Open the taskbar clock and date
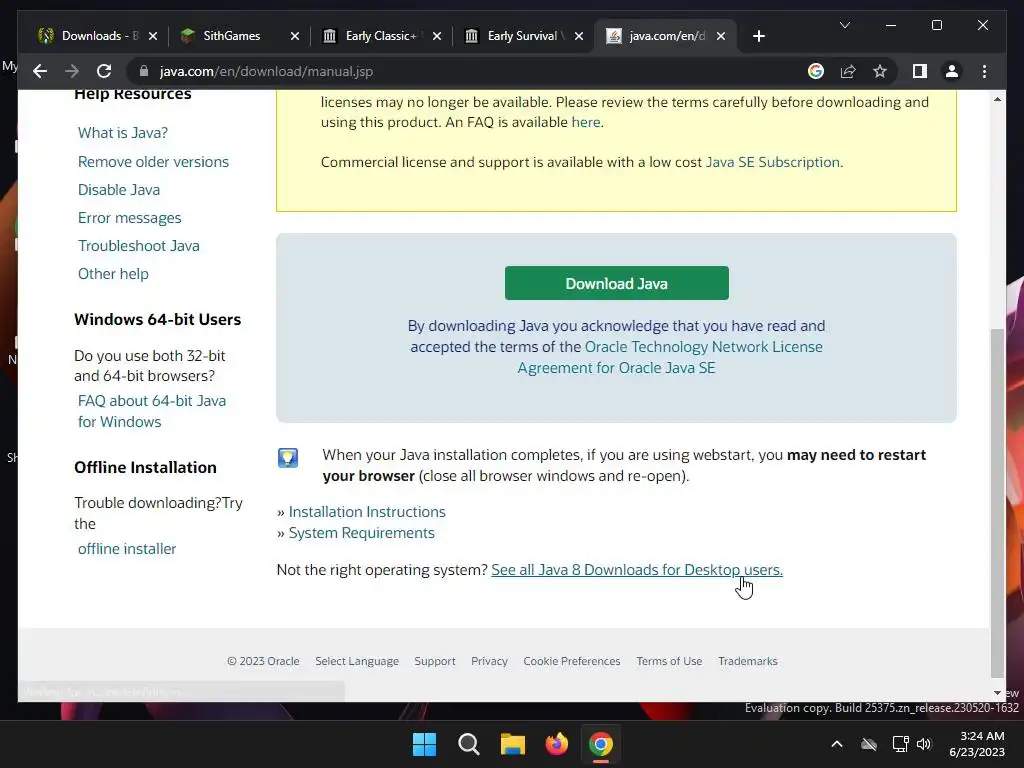The image size is (1024, 768). (977, 744)
